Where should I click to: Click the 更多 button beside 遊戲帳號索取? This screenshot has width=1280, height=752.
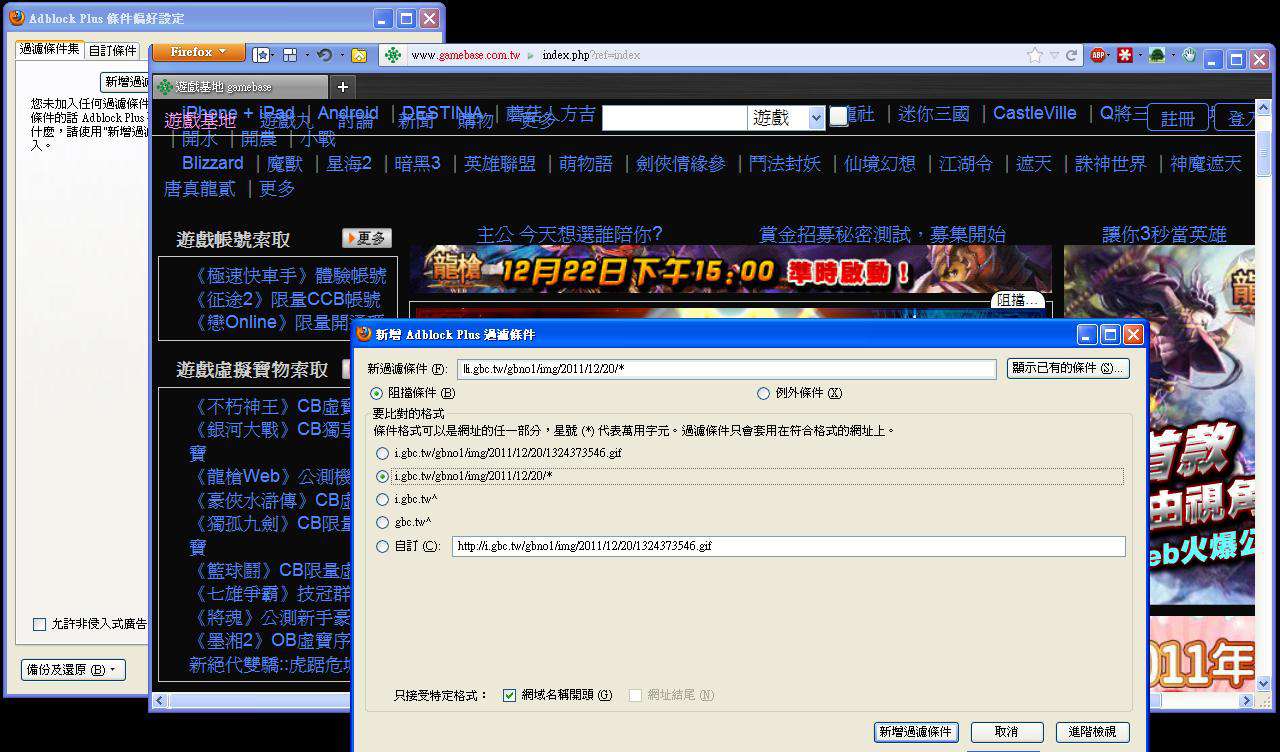pyautogui.click(x=367, y=238)
